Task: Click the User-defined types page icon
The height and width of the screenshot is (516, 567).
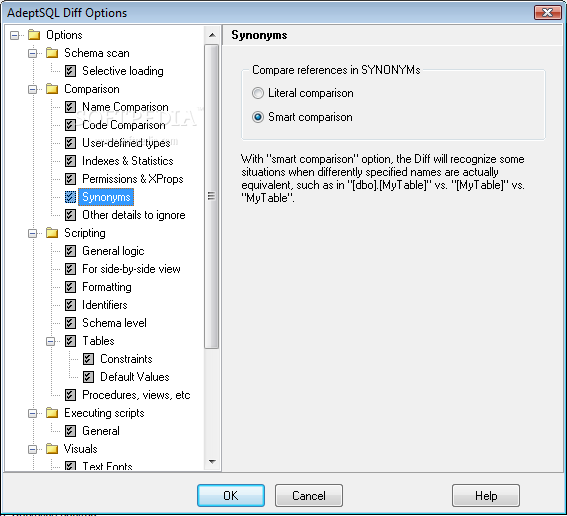Action: click(x=70, y=143)
